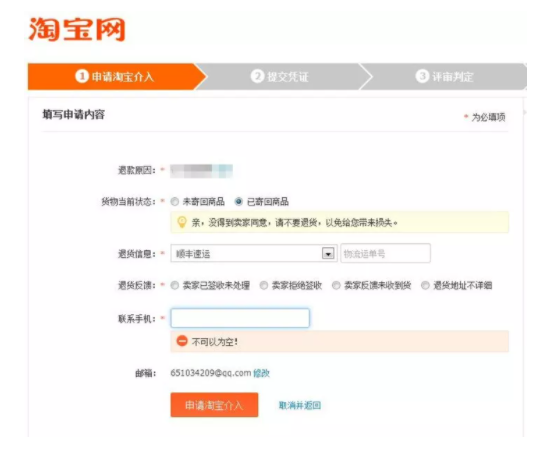Click the 货物当前状态 field label
Viewport: 542px width, 451px height.
129,201
